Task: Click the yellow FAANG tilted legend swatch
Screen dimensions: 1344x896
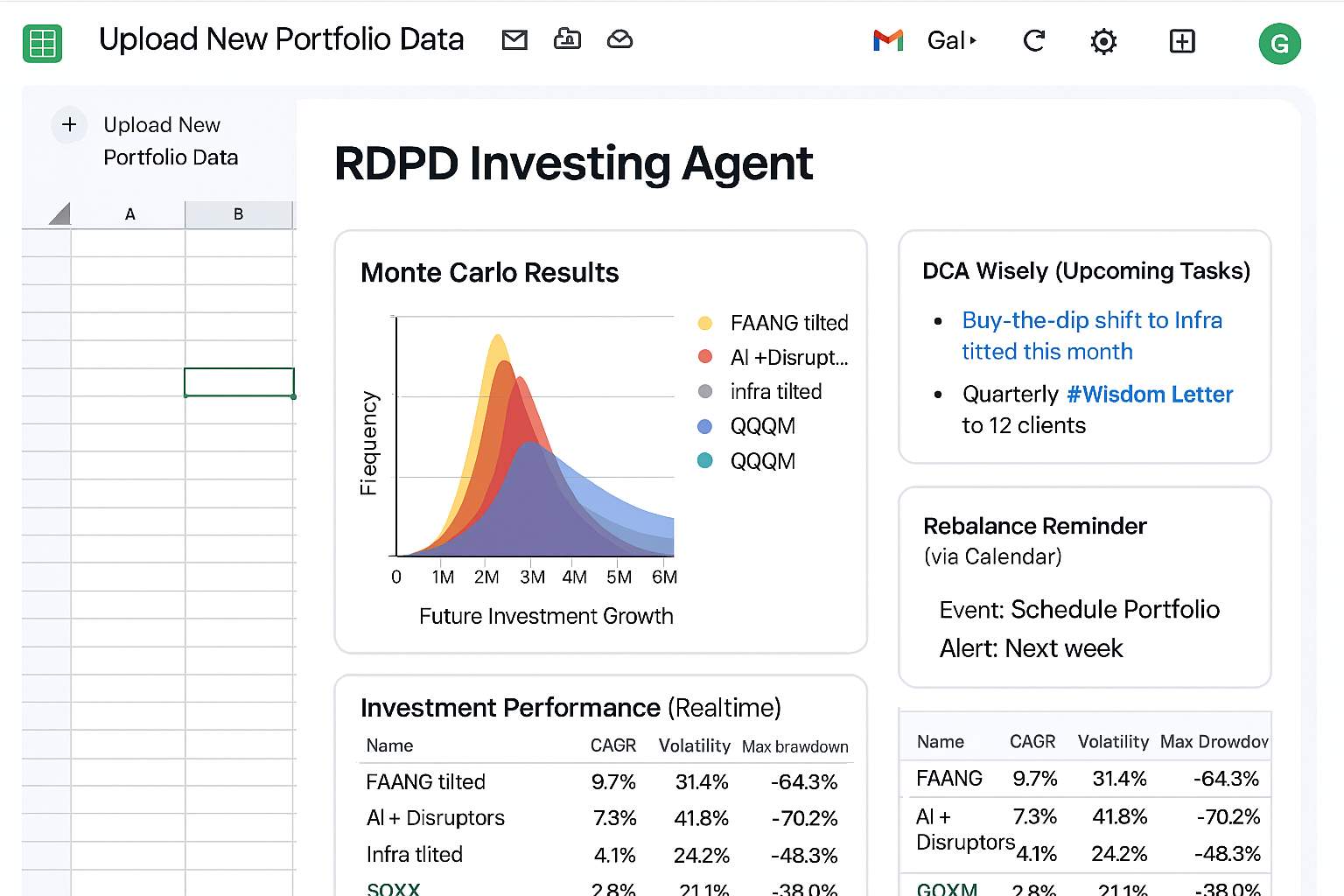Action: pyautogui.click(x=705, y=323)
